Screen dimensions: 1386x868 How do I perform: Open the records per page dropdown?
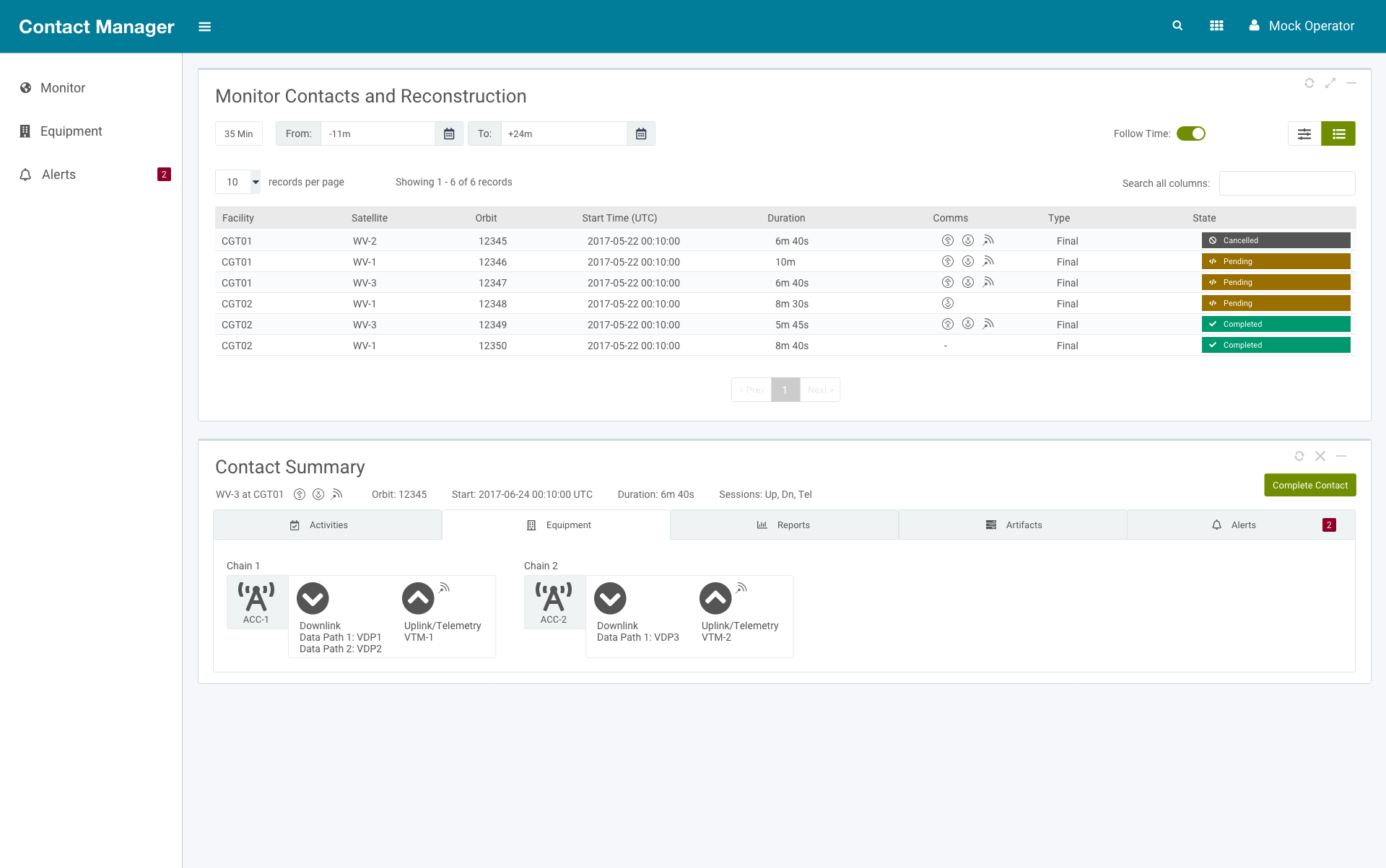[238, 182]
